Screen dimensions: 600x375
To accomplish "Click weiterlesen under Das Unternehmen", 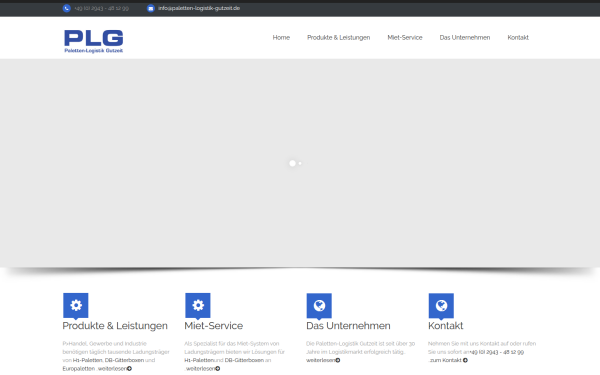I will (321, 360).
